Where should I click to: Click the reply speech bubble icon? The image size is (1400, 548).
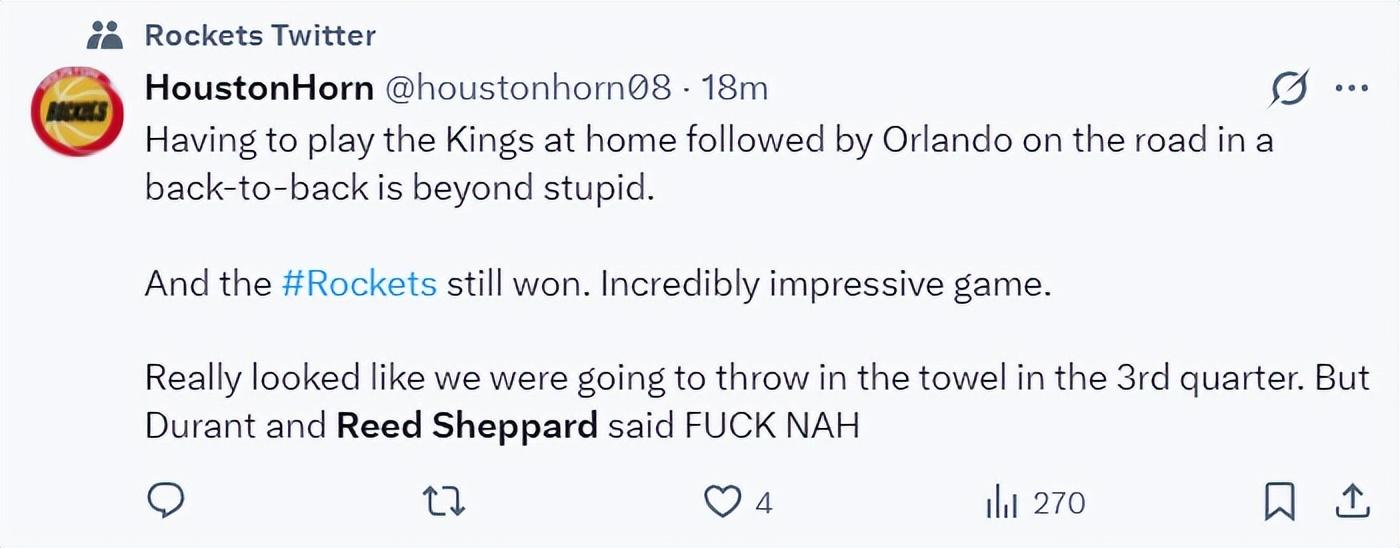click(x=168, y=501)
